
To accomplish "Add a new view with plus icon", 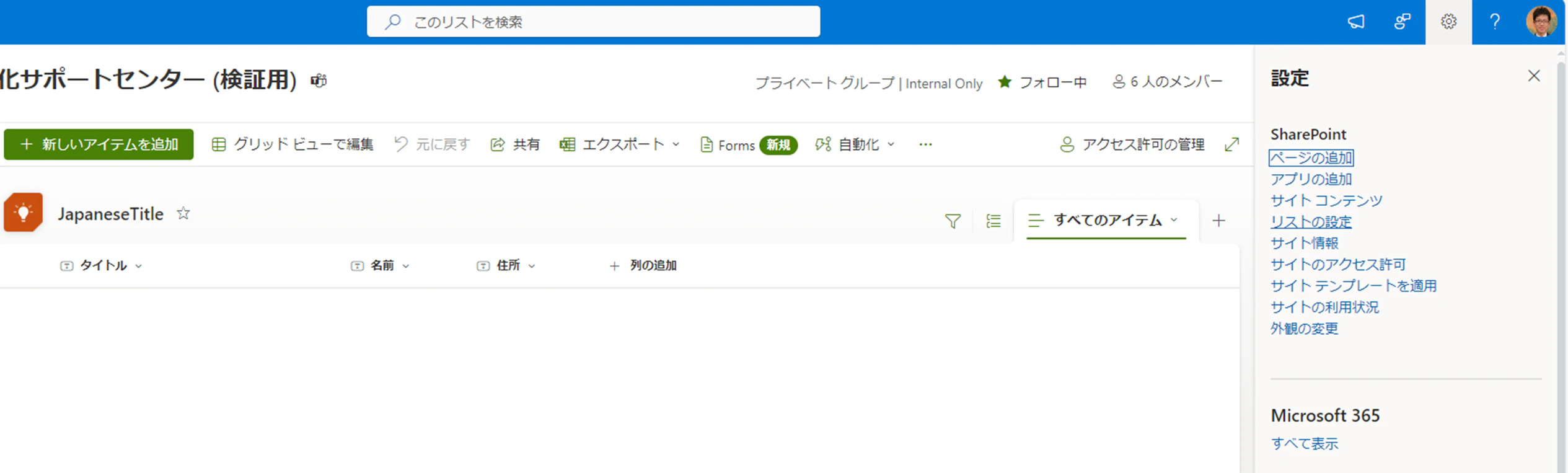I will coord(1218,221).
